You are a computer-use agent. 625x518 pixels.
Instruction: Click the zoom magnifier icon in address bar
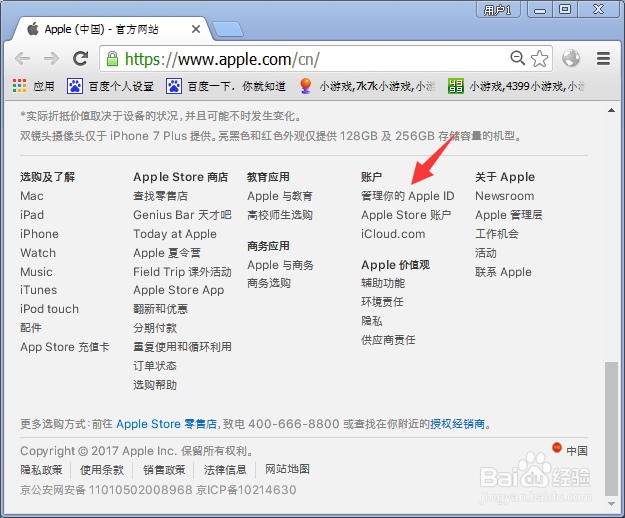517,58
